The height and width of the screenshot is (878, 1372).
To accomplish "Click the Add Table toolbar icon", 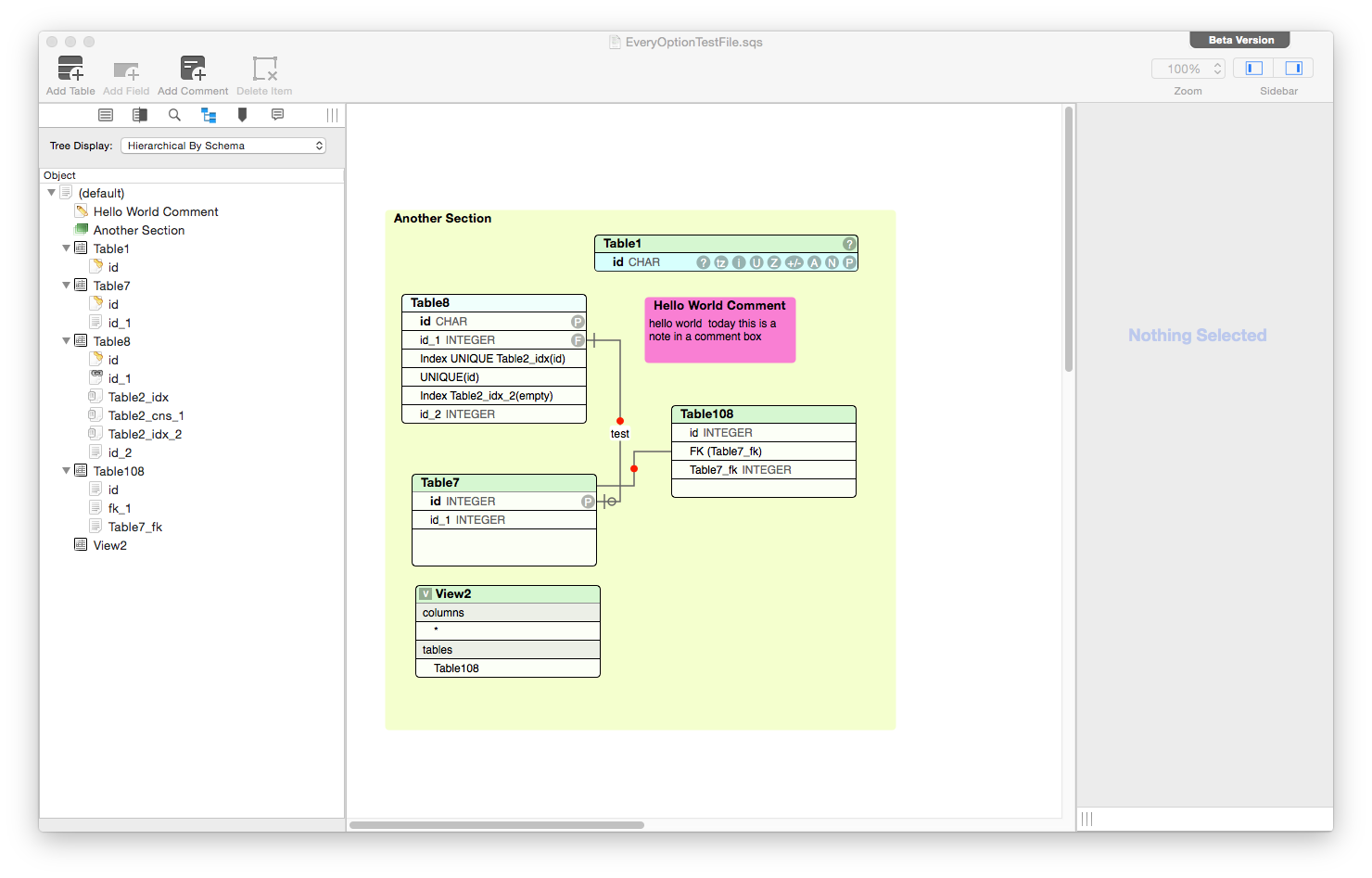I will tap(70, 70).
